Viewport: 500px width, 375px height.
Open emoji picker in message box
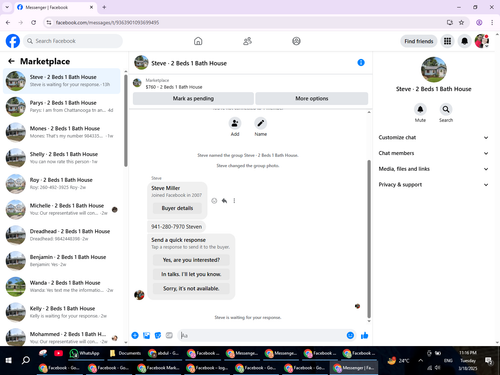pyautogui.click(x=350, y=335)
